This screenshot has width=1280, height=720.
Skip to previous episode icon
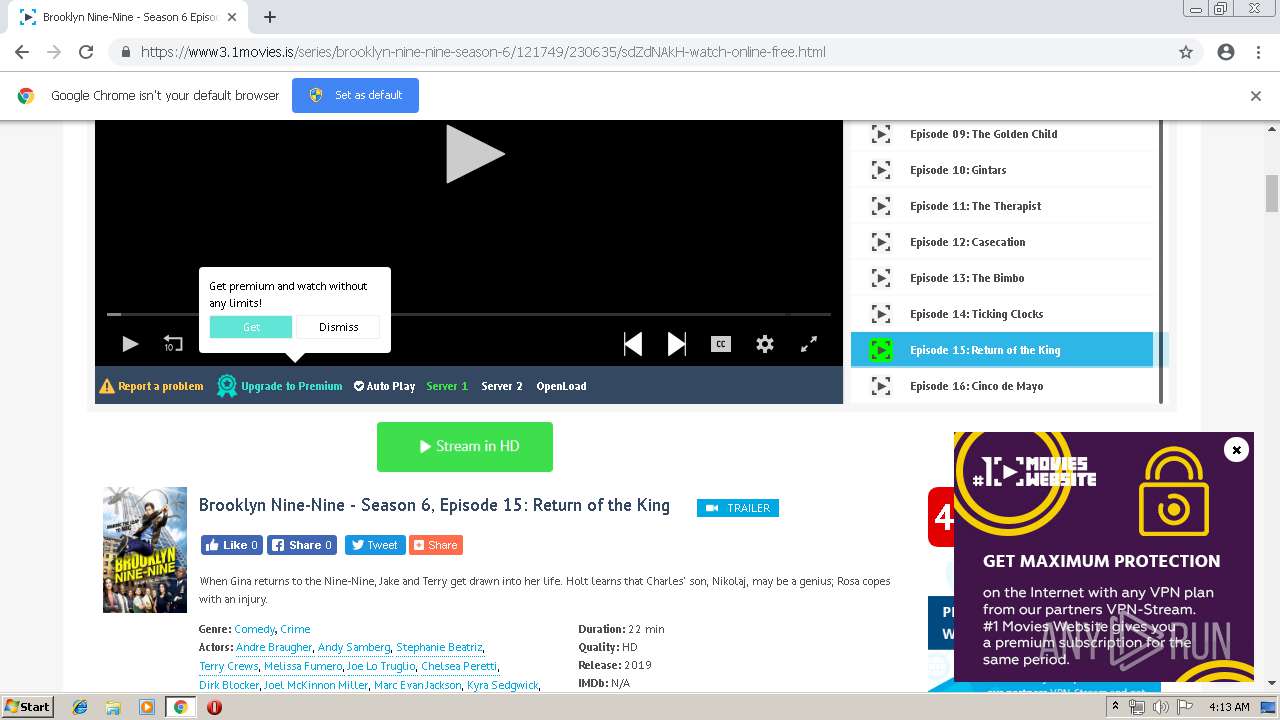[633, 344]
